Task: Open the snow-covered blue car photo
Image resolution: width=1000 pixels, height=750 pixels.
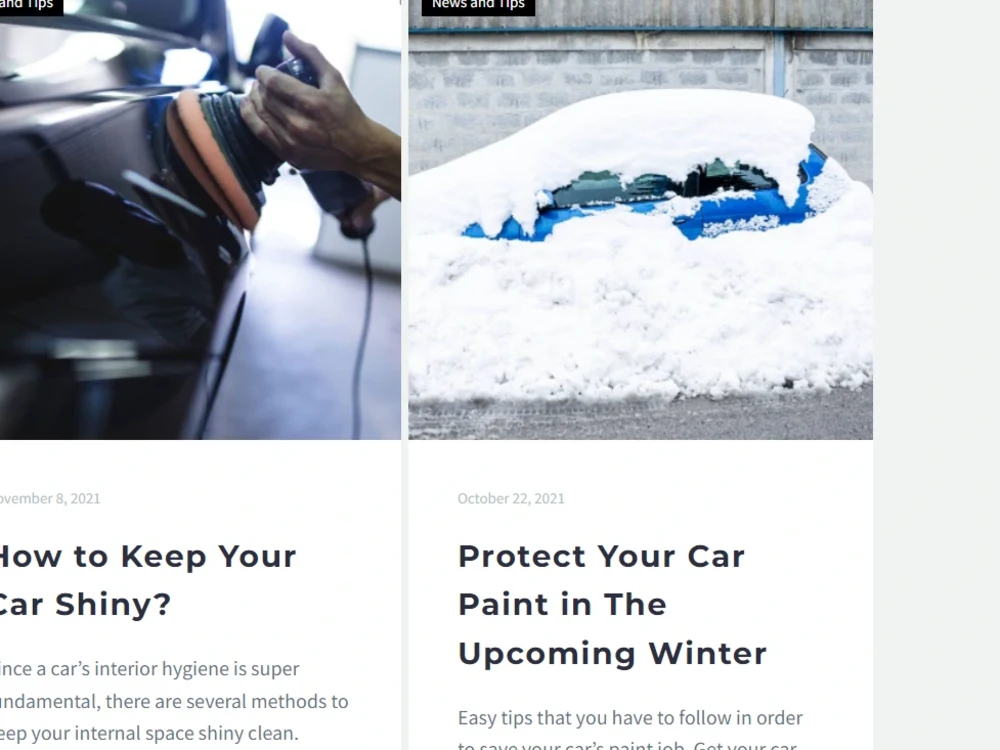Action: 640,219
